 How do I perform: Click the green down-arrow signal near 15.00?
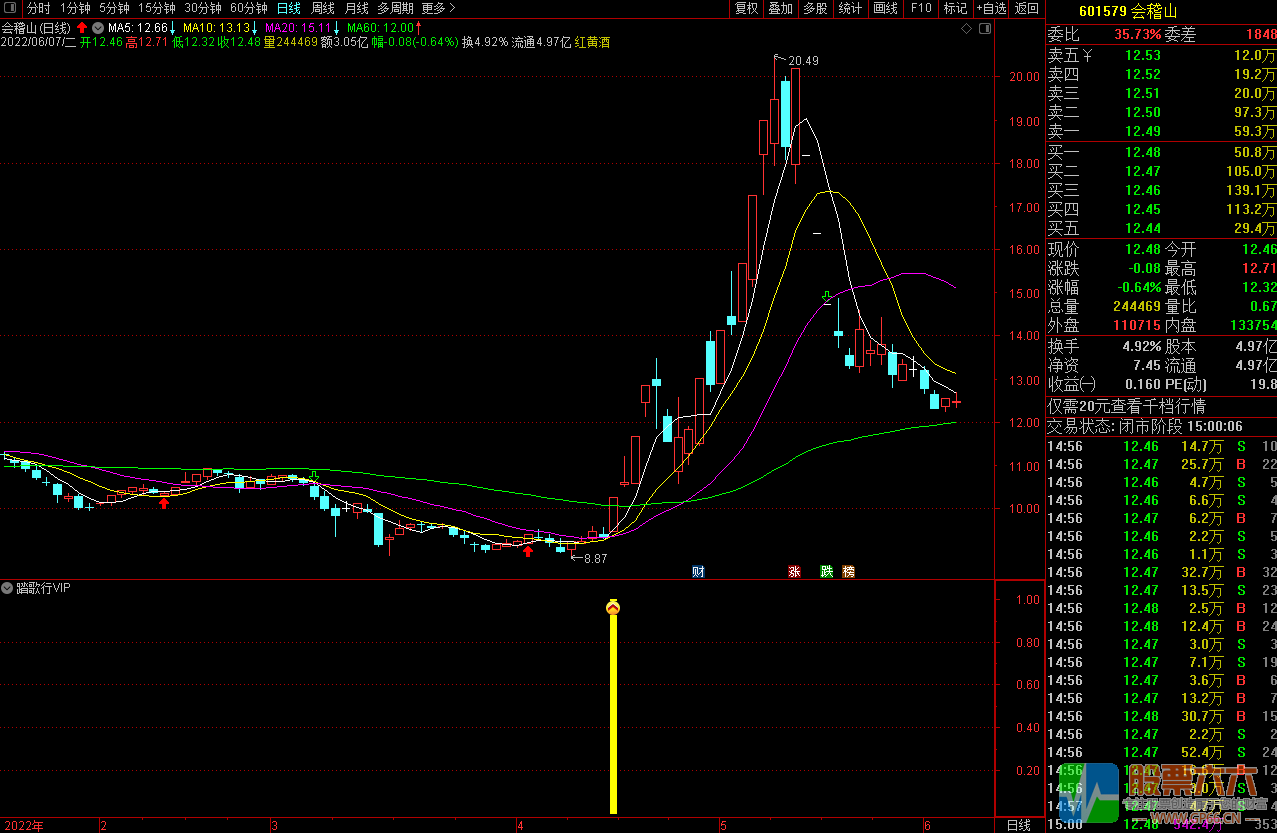pyautogui.click(x=827, y=297)
